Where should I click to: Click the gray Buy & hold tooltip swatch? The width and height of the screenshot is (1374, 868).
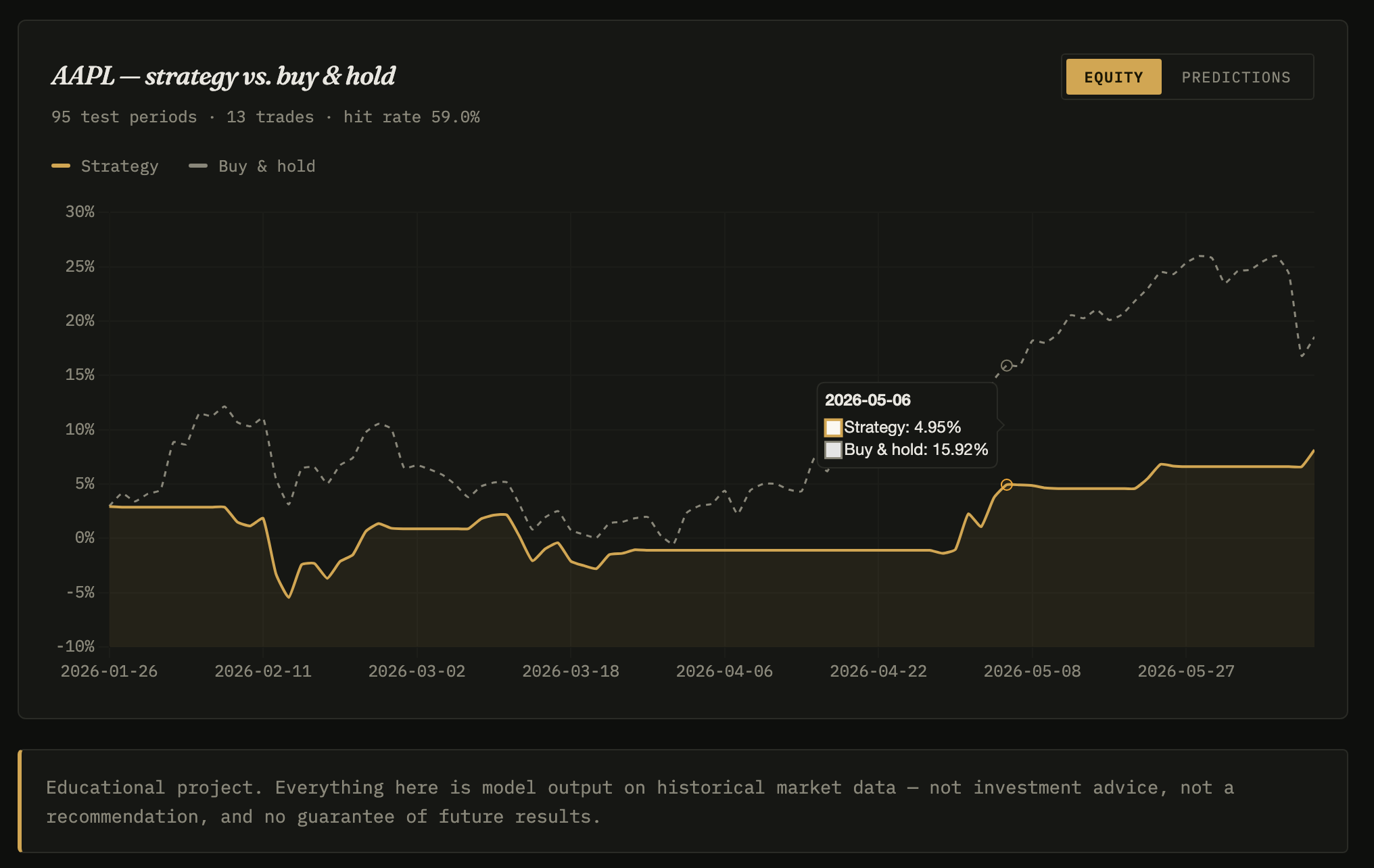click(833, 450)
